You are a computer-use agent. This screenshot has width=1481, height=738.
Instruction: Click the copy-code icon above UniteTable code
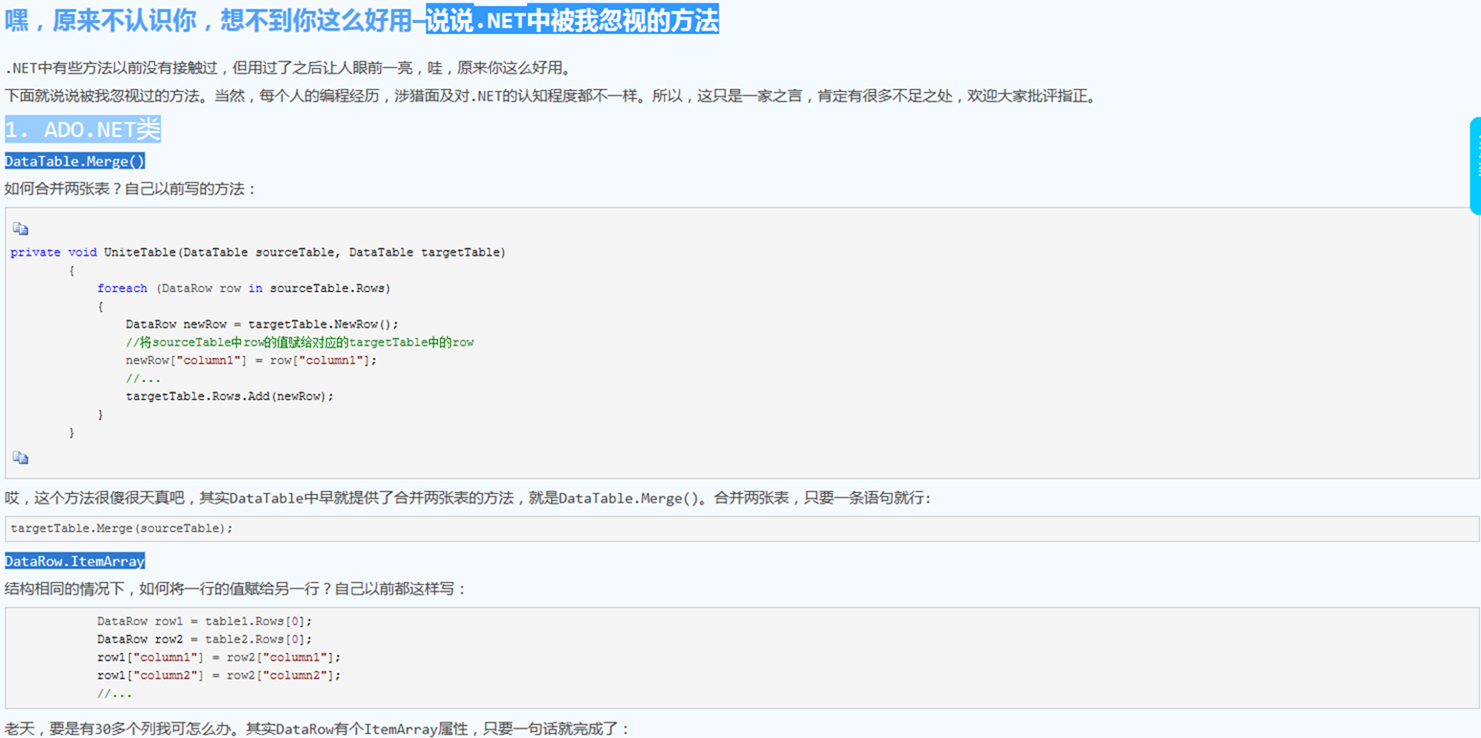20,229
